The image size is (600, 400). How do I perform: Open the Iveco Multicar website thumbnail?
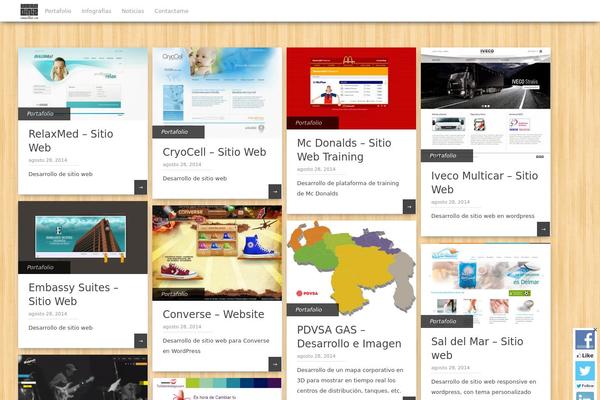(486, 104)
